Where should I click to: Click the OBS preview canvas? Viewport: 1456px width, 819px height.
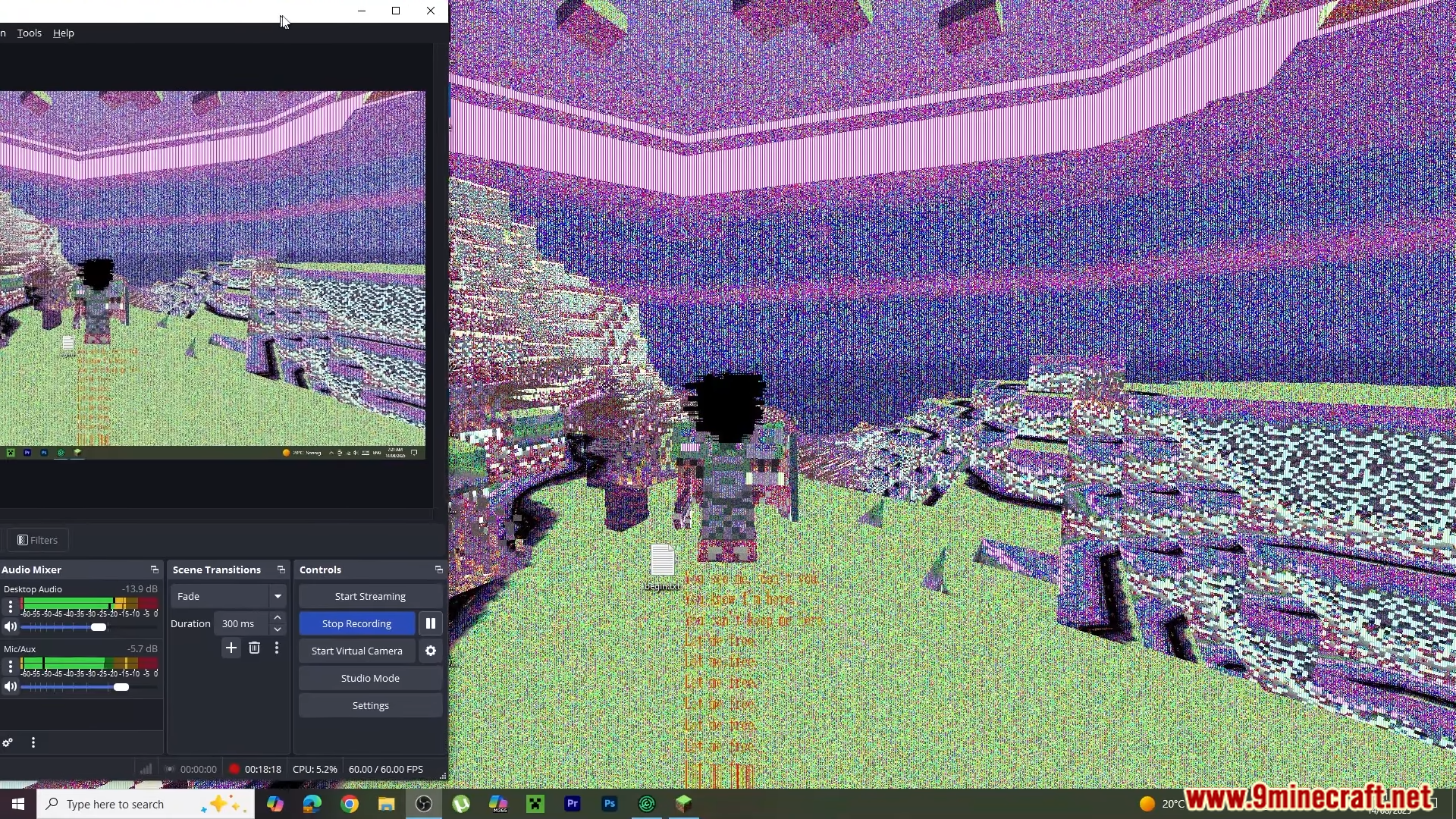click(212, 275)
